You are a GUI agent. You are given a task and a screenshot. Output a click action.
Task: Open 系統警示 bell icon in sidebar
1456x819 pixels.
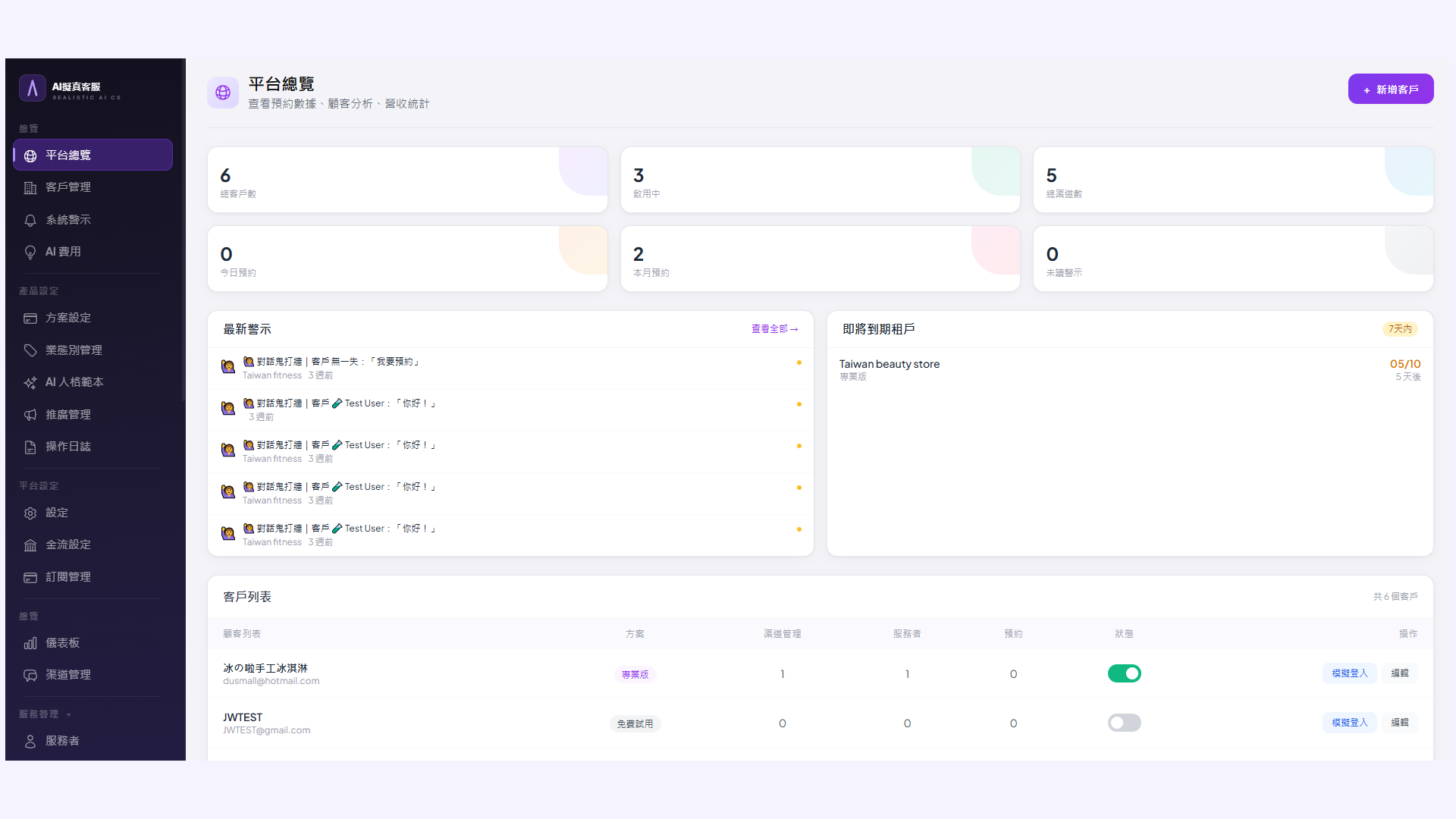(x=30, y=220)
